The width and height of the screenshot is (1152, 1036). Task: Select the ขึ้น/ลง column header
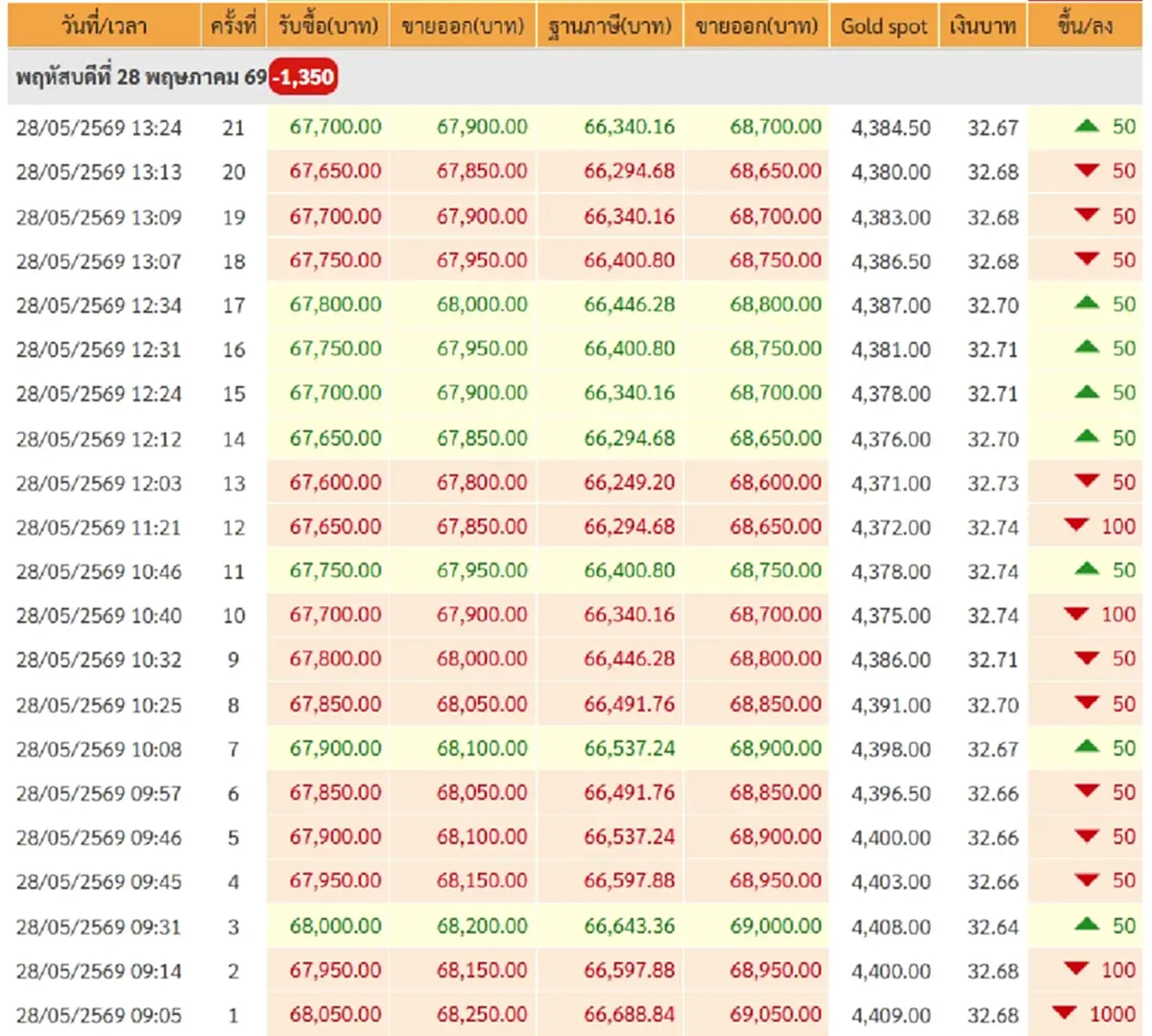pos(1085,25)
